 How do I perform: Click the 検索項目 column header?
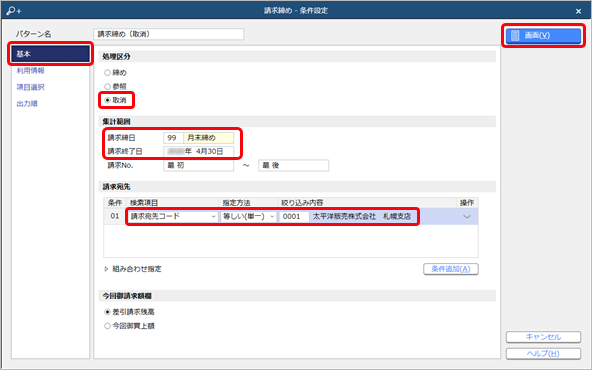tap(144, 203)
